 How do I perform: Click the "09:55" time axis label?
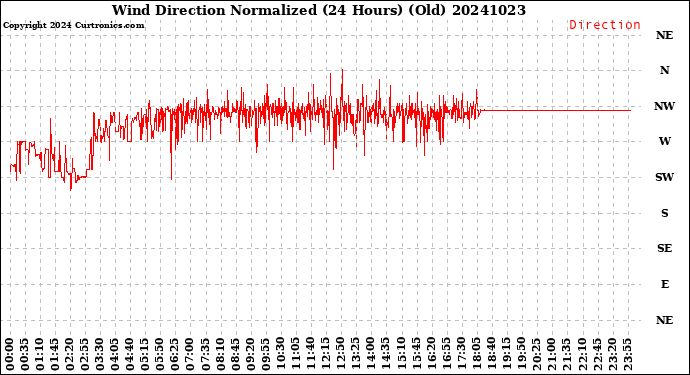[x=266, y=355]
